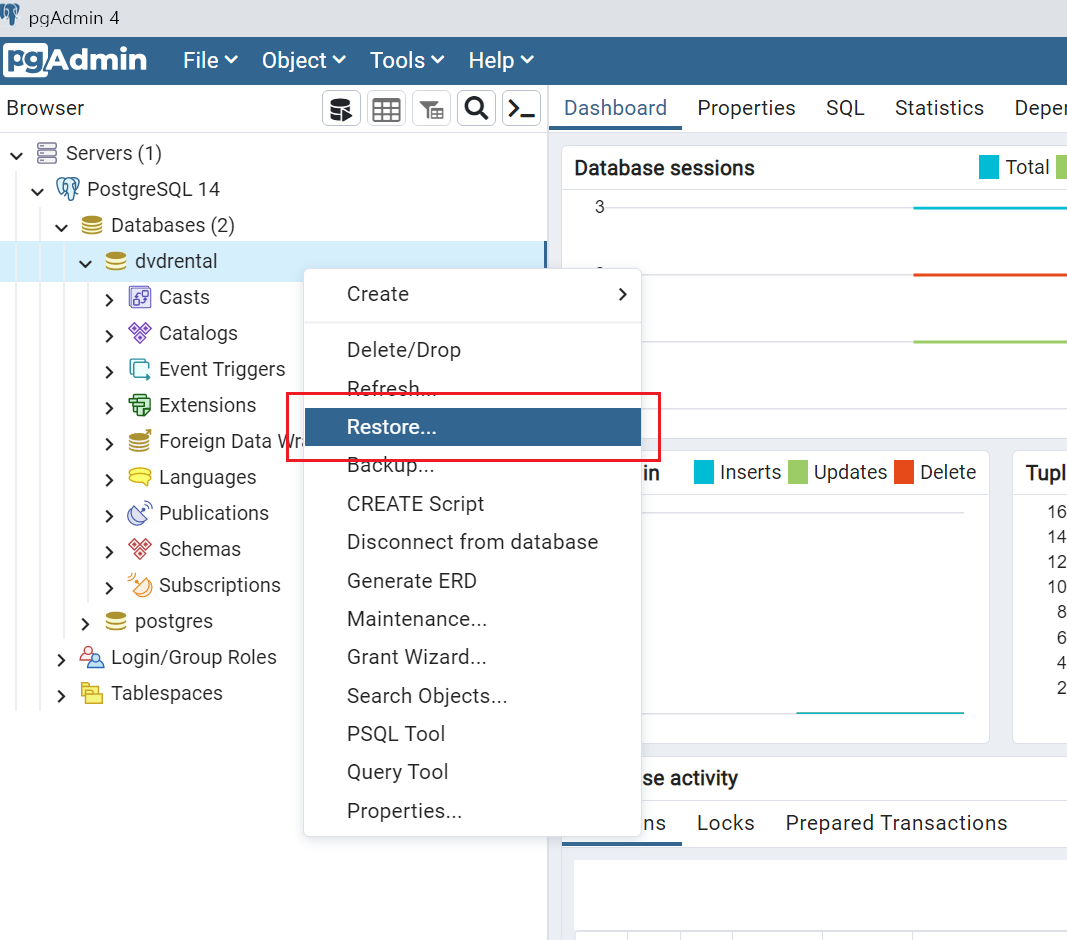This screenshot has width=1067, height=940.
Task: Select Query Tool context menu entry
Action: point(473,772)
